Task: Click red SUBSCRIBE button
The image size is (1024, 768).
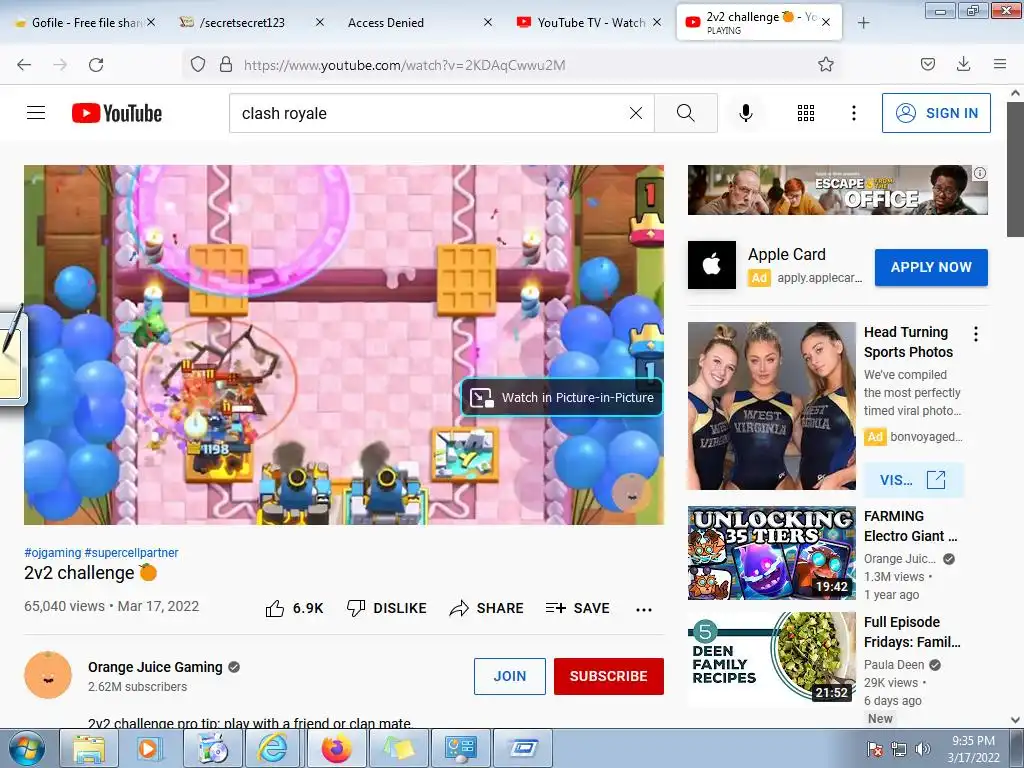Action: [x=609, y=676]
